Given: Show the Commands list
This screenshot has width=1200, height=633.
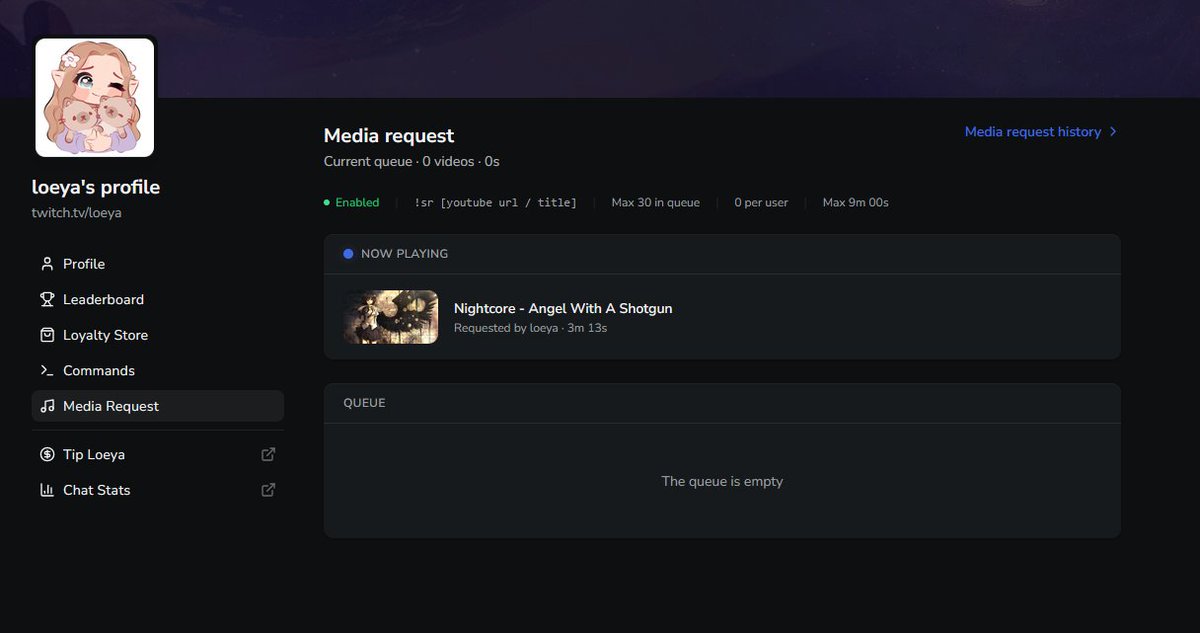Looking at the screenshot, I should (x=158, y=370).
